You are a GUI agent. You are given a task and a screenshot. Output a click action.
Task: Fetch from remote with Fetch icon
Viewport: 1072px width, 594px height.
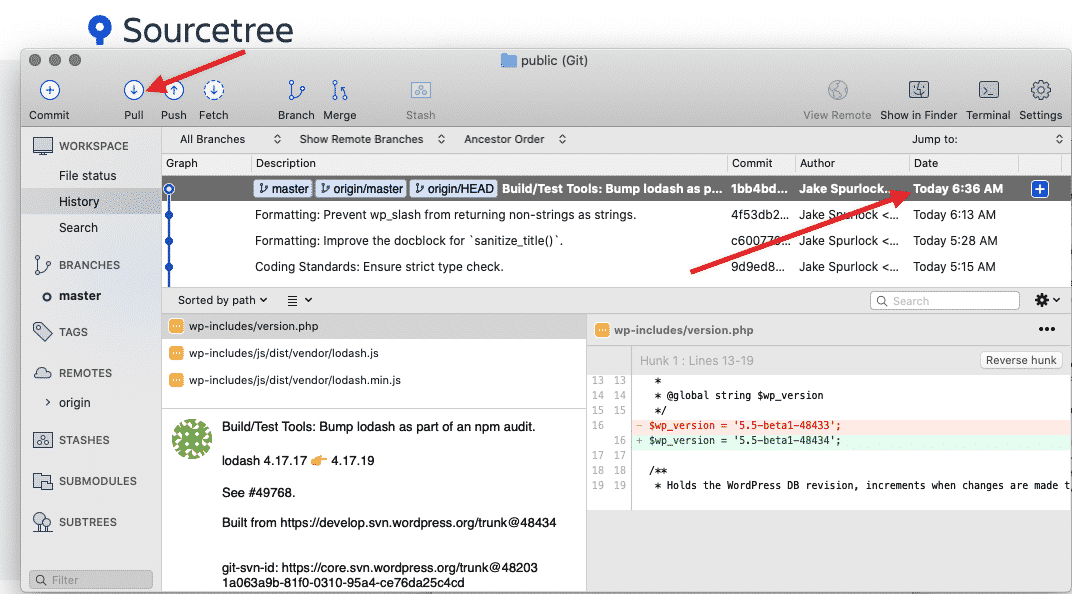coord(213,90)
